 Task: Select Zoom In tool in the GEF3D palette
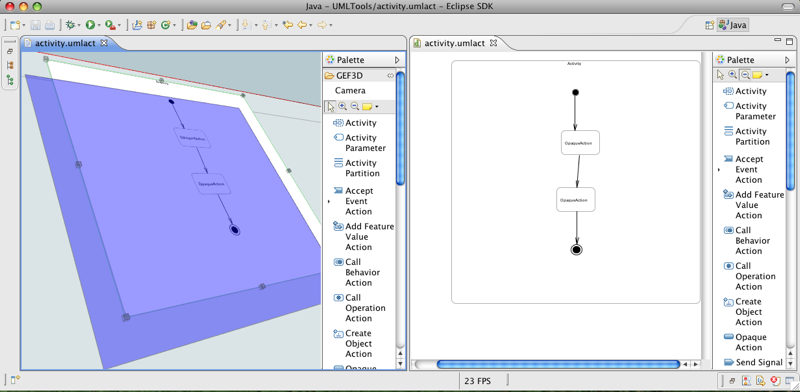pyautogui.click(x=342, y=107)
